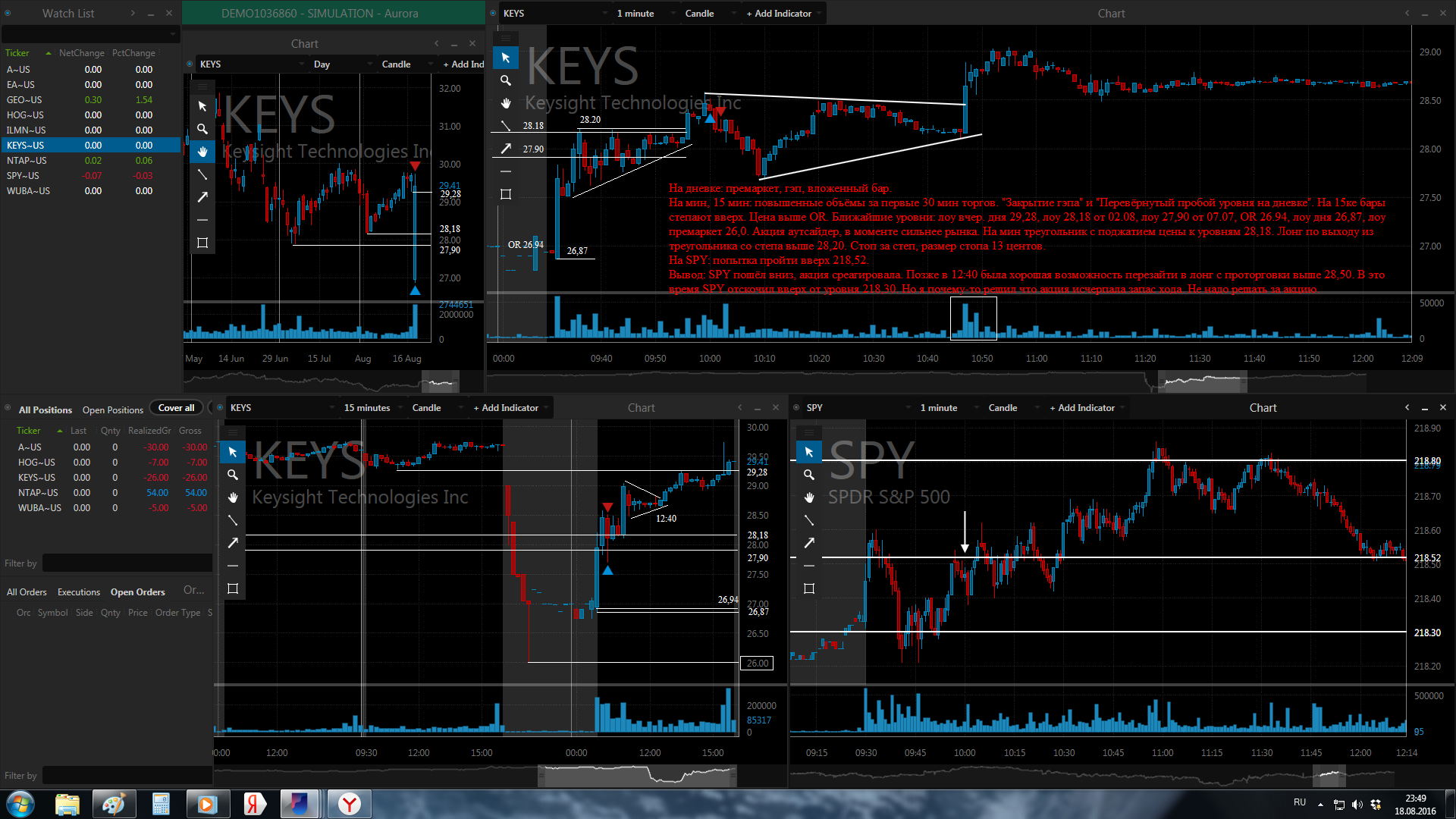Viewport: 1456px width, 819px height.
Task: Select the cursor tool in KEYS 1 minute chart
Action: [506, 58]
